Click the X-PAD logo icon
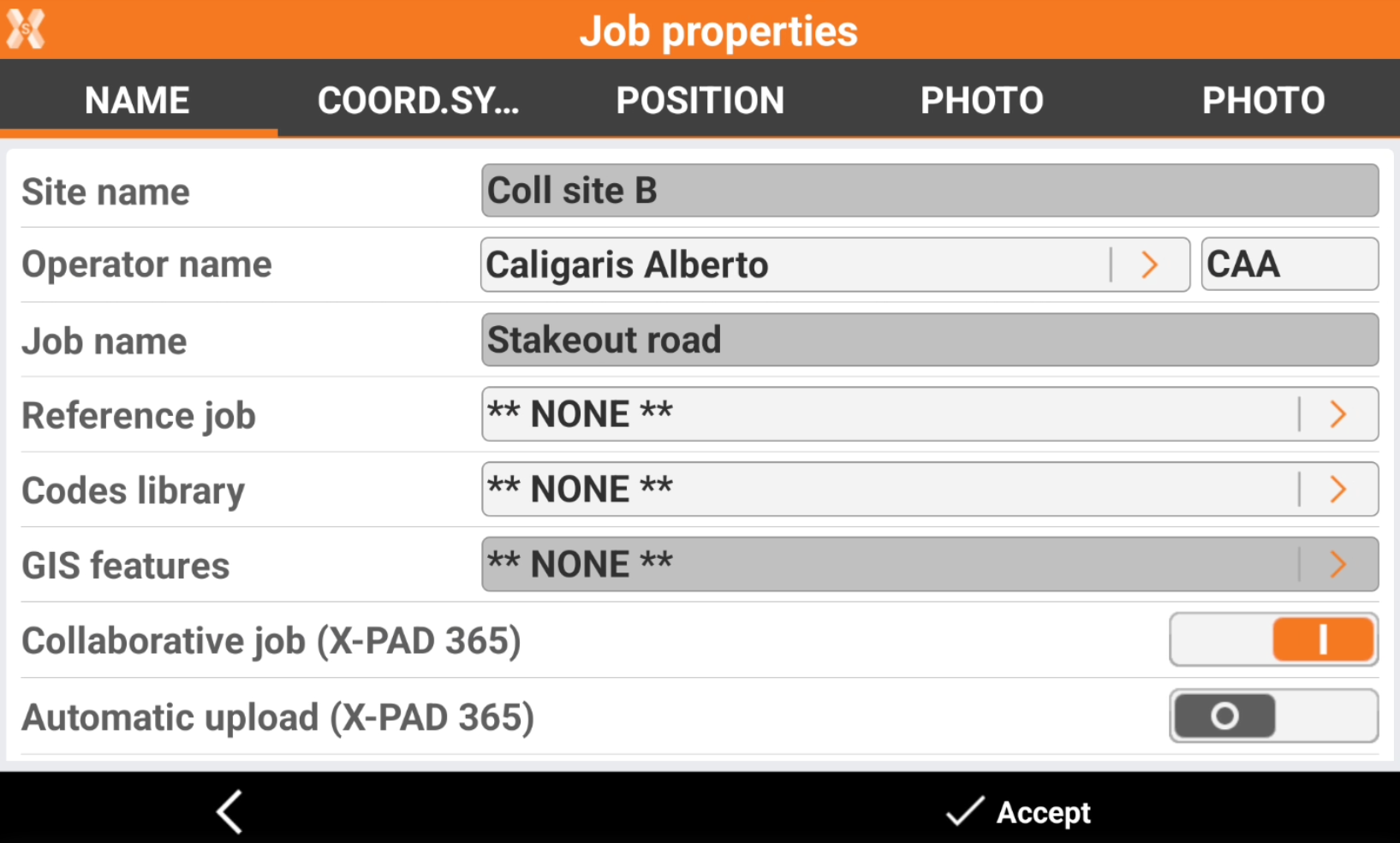The image size is (1400, 843). tap(26, 29)
